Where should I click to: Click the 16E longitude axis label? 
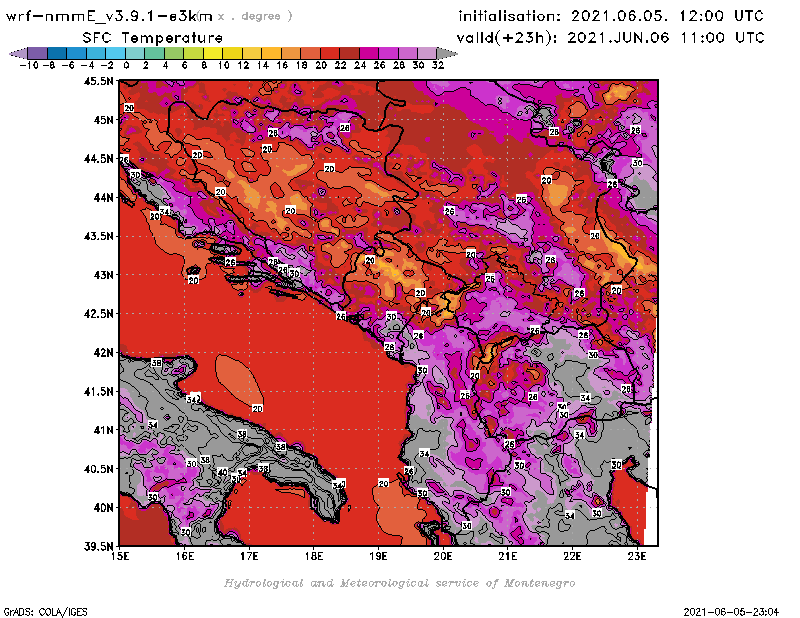185,556
